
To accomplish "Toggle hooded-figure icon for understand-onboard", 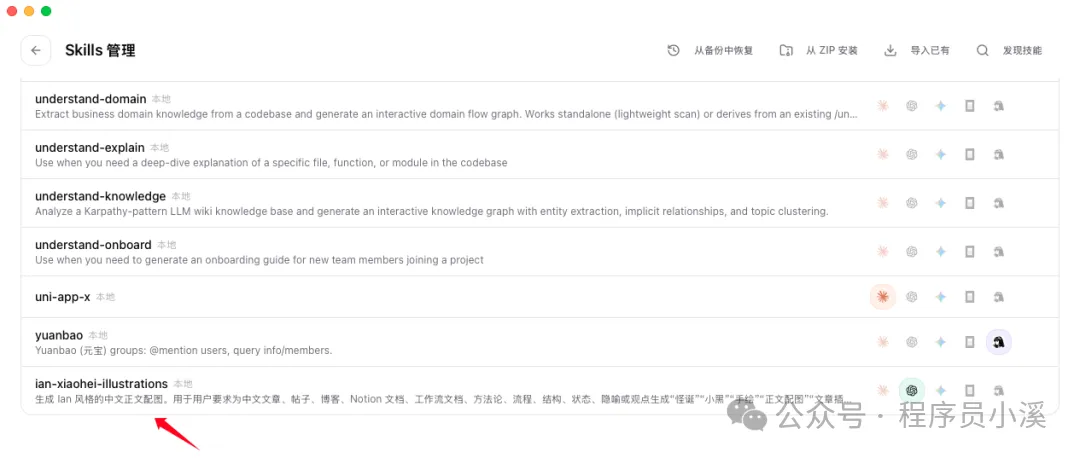I will (x=999, y=252).
